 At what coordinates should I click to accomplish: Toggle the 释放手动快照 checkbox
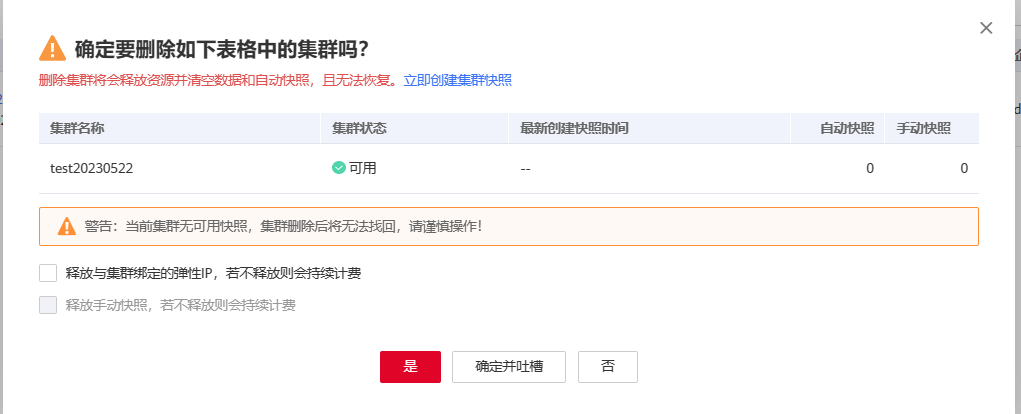[x=48, y=305]
